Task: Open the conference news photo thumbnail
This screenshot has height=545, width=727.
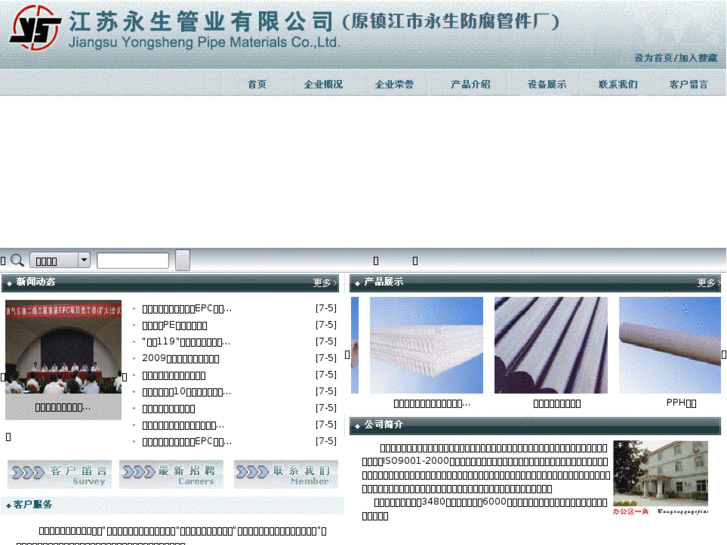Action: pos(64,347)
